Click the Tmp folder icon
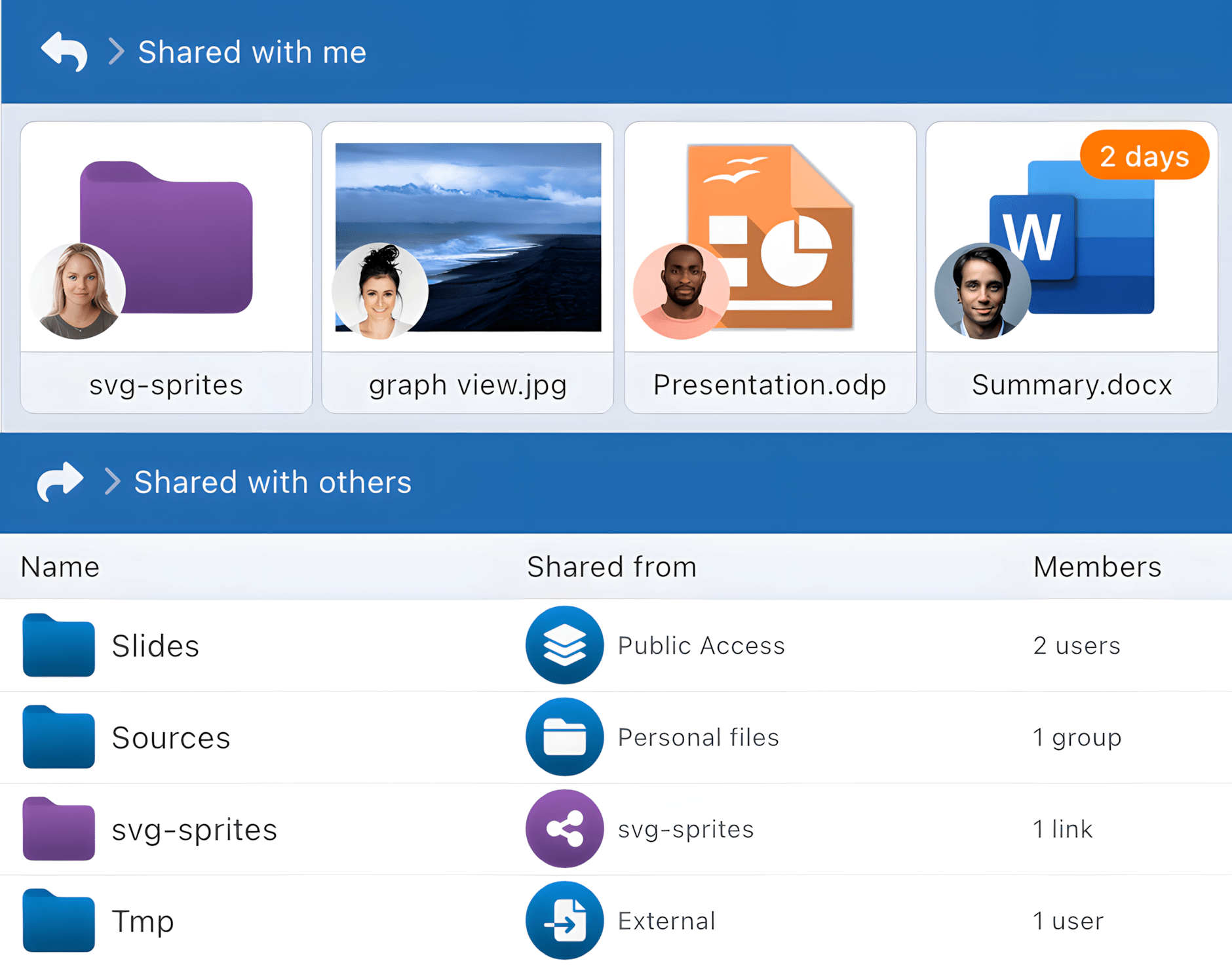The width and height of the screenshot is (1232, 965). pyautogui.click(x=58, y=921)
